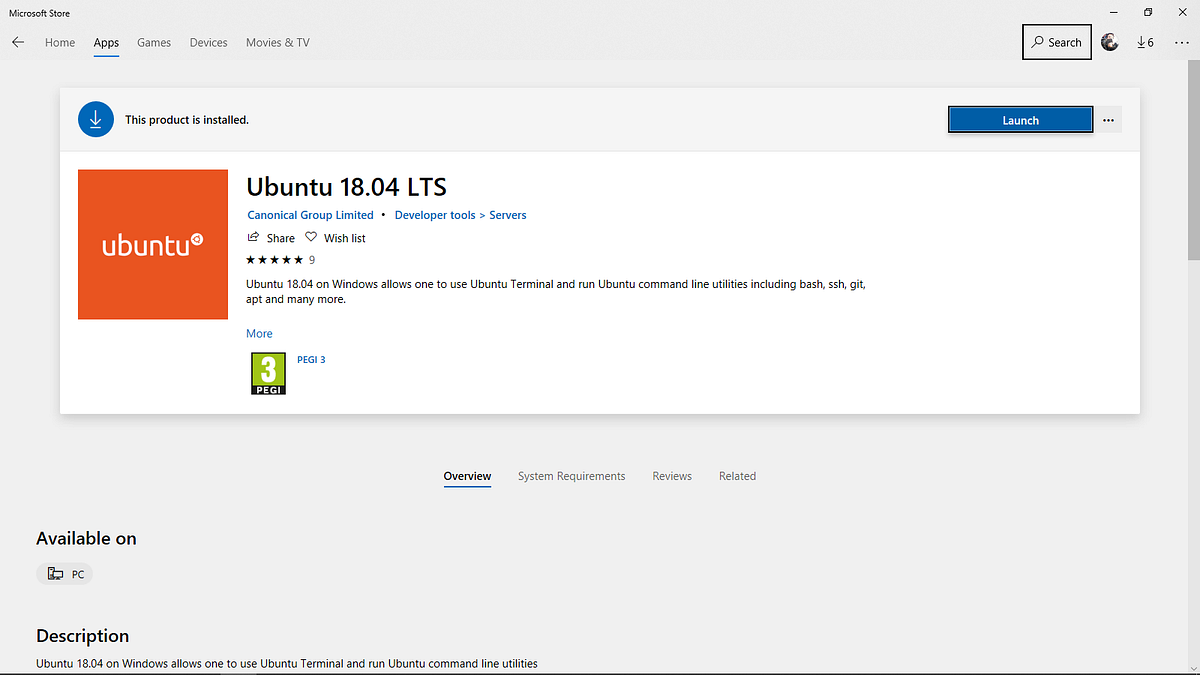Click the Ubuntu app thumbnail image
The height and width of the screenshot is (675, 1200).
tap(152, 244)
